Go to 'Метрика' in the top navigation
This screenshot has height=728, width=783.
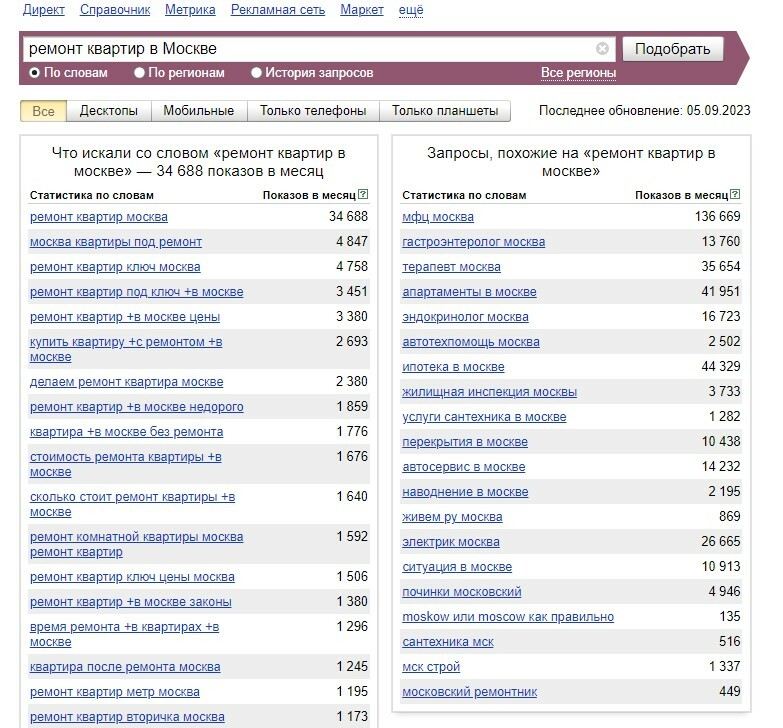tap(190, 10)
